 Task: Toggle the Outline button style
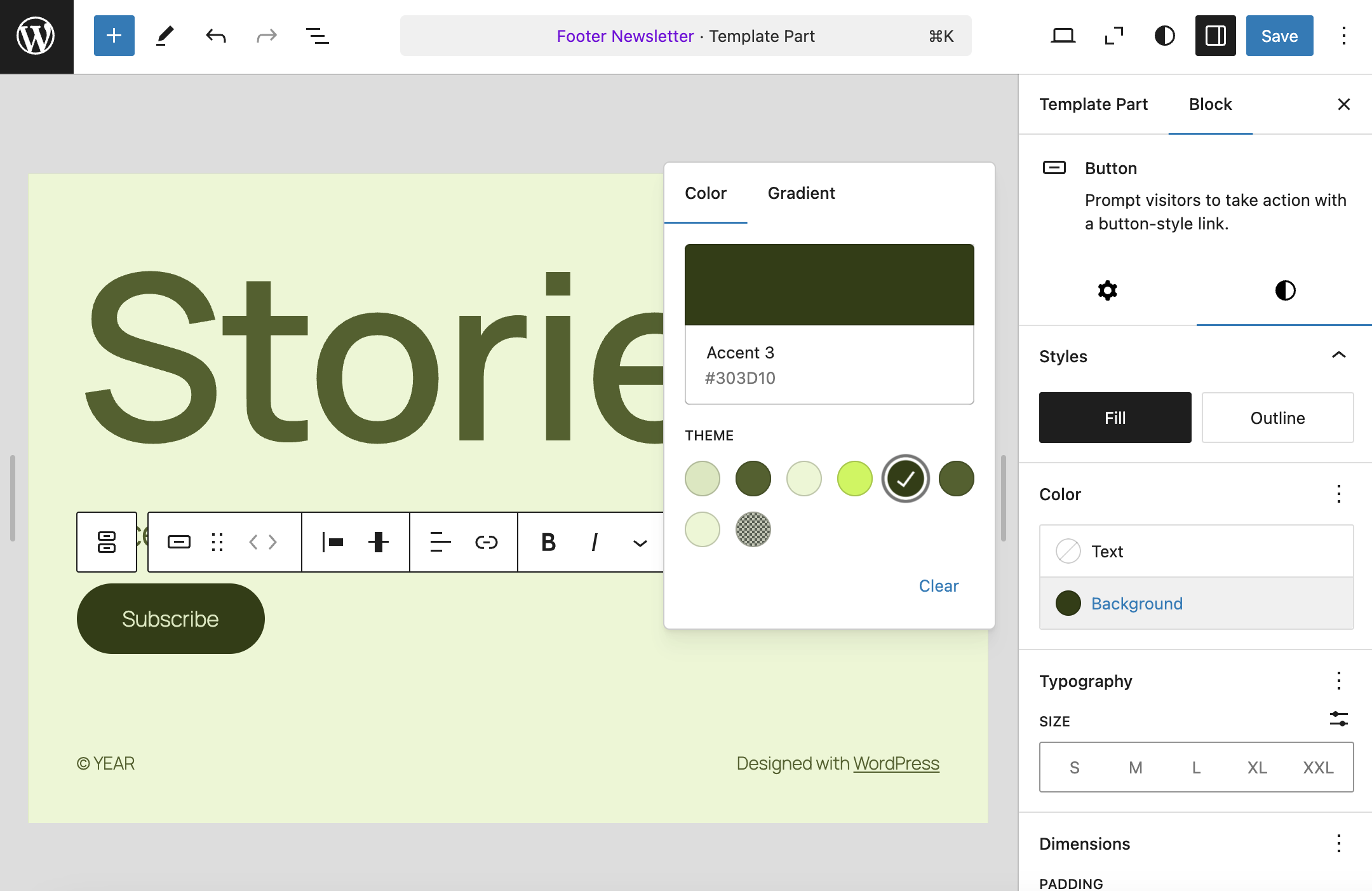click(x=1277, y=418)
